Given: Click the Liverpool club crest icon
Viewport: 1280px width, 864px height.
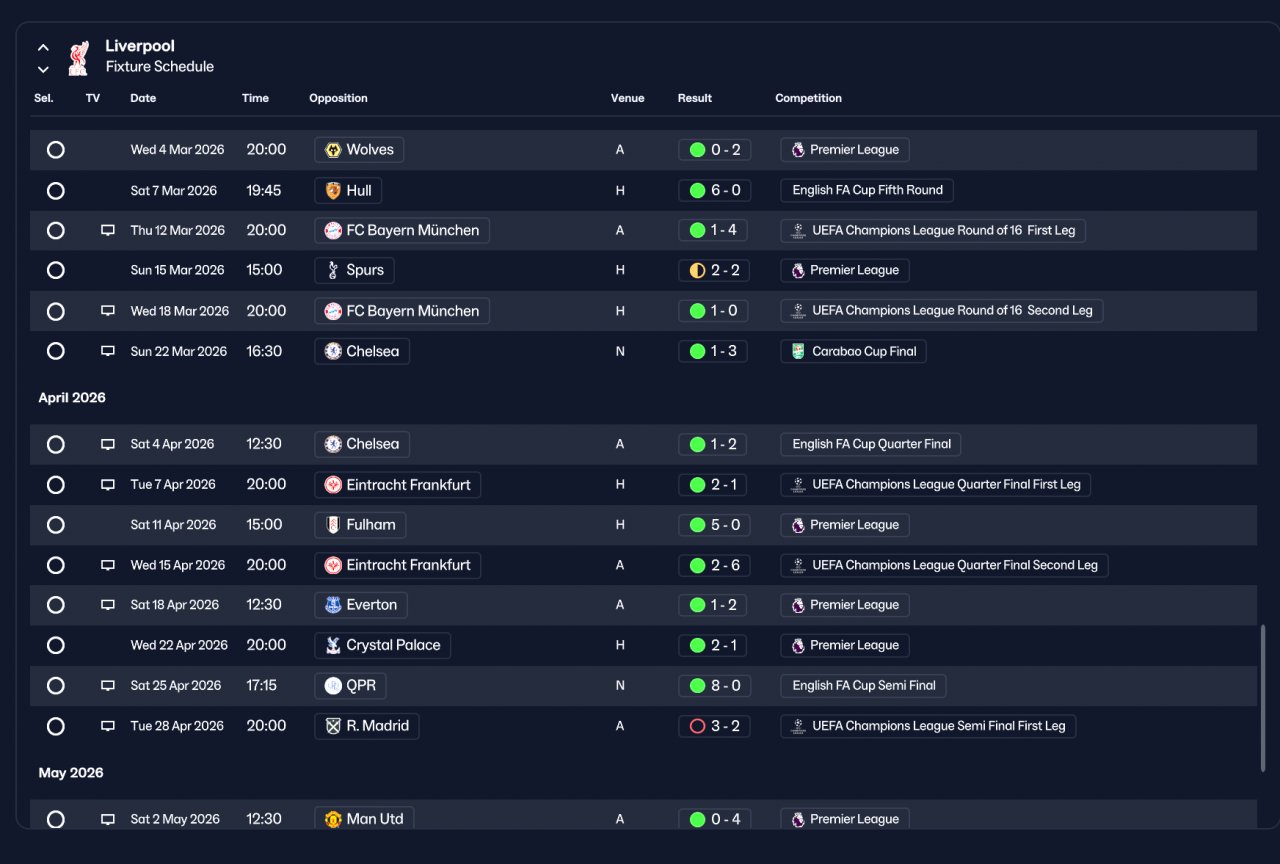Looking at the screenshot, I should pyautogui.click(x=78, y=57).
